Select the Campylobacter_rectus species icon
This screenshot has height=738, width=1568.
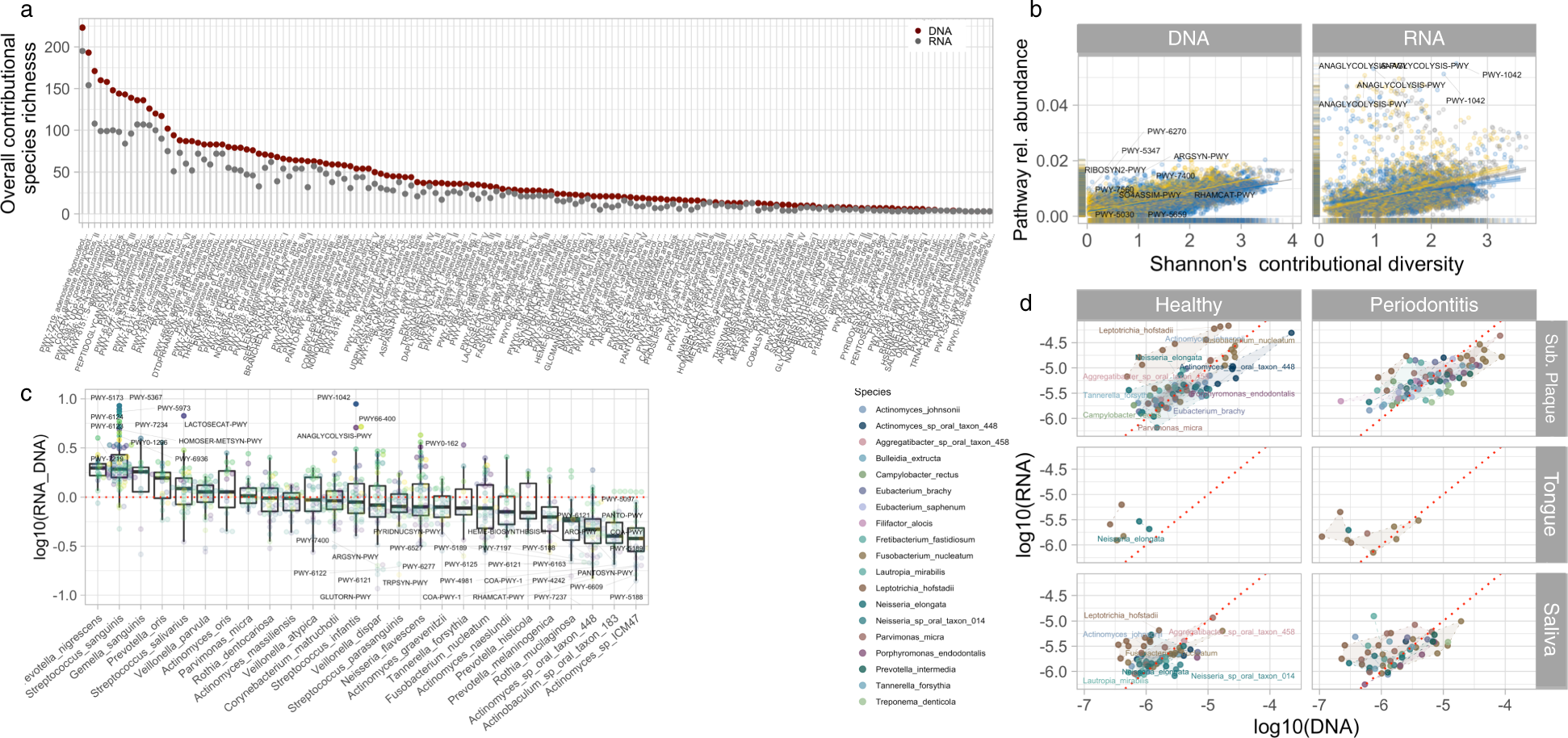pos(862,475)
